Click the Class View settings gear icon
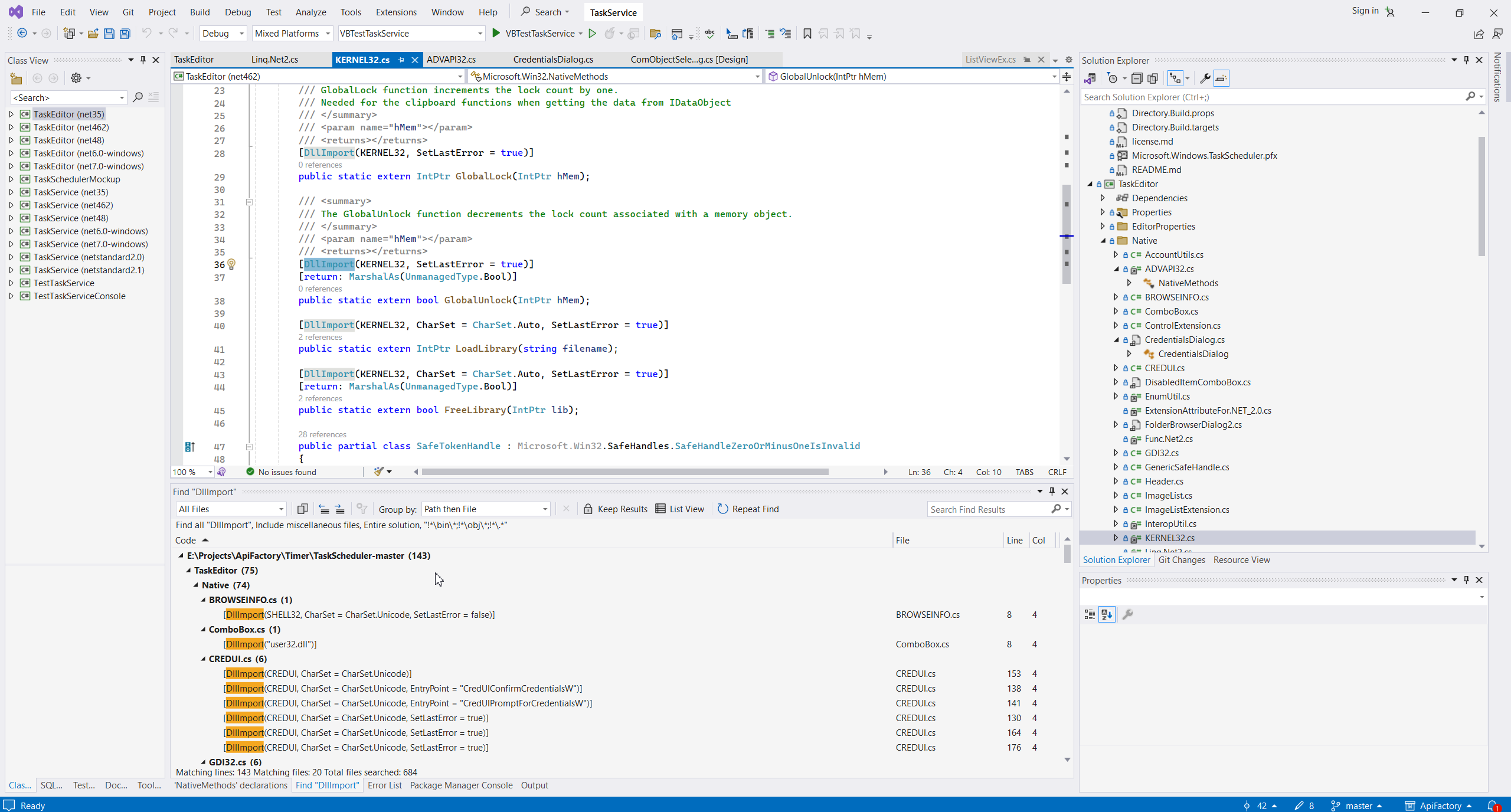 pyautogui.click(x=76, y=78)
